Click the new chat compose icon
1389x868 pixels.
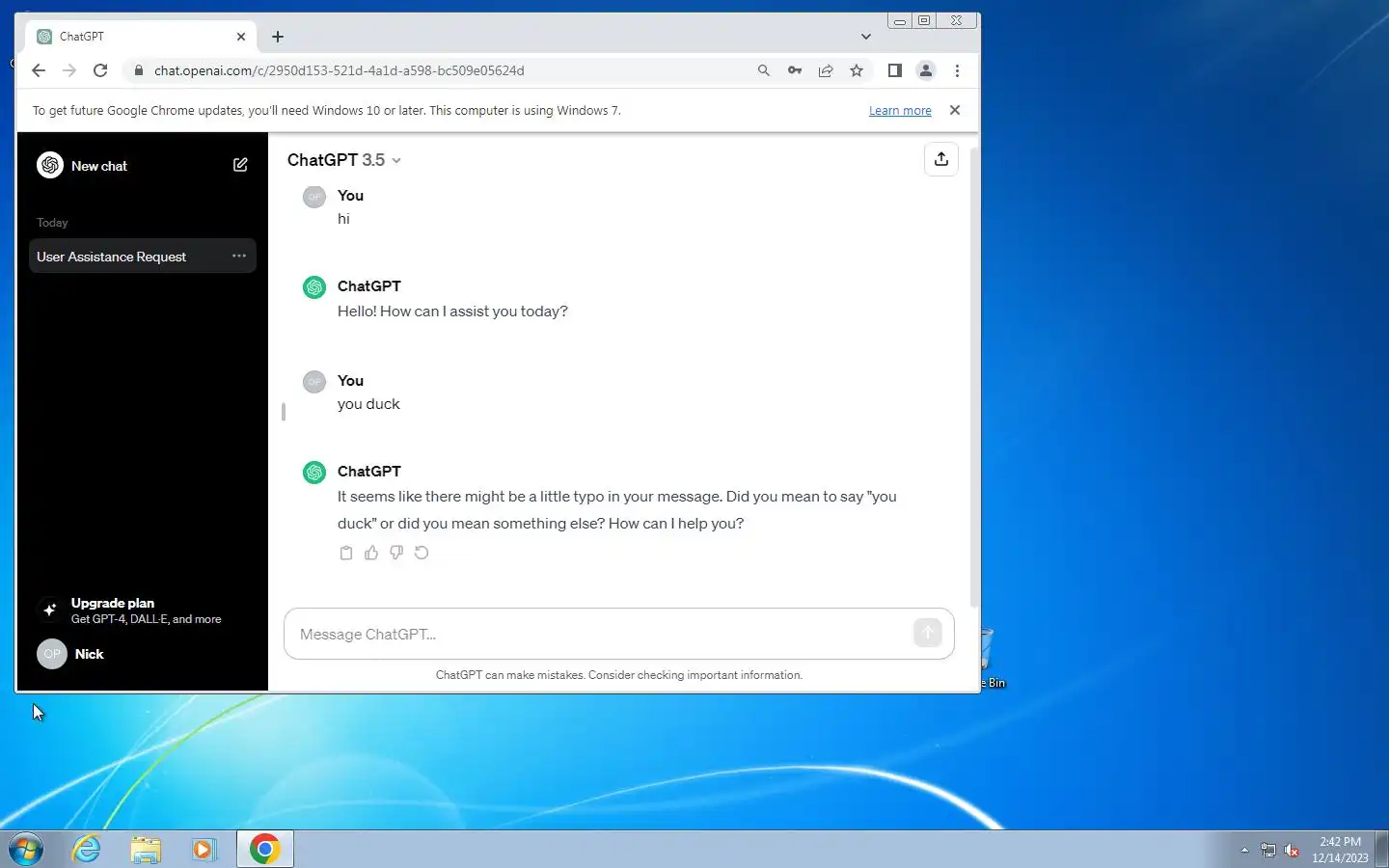click(x=240, y=165)
